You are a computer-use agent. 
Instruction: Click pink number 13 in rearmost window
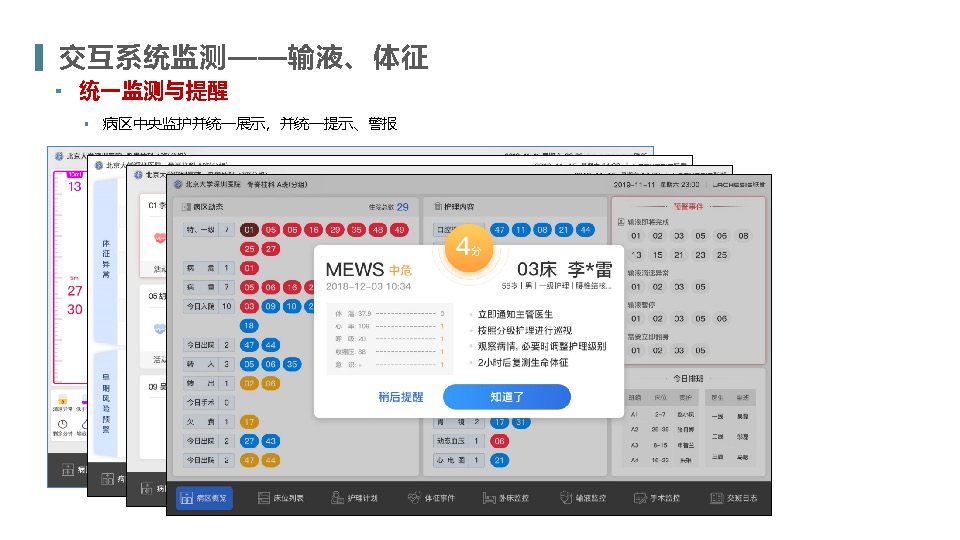pyautogui.click(x=75, y=187)
